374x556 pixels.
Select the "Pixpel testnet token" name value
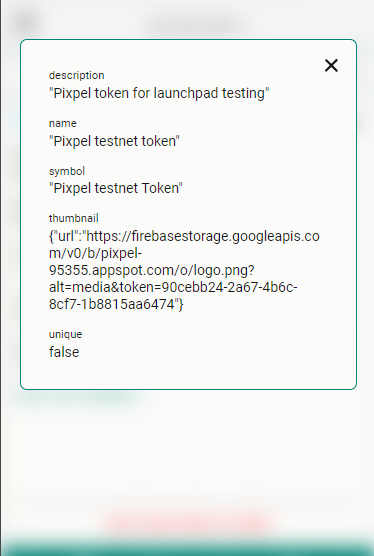(x=114, y=141)
